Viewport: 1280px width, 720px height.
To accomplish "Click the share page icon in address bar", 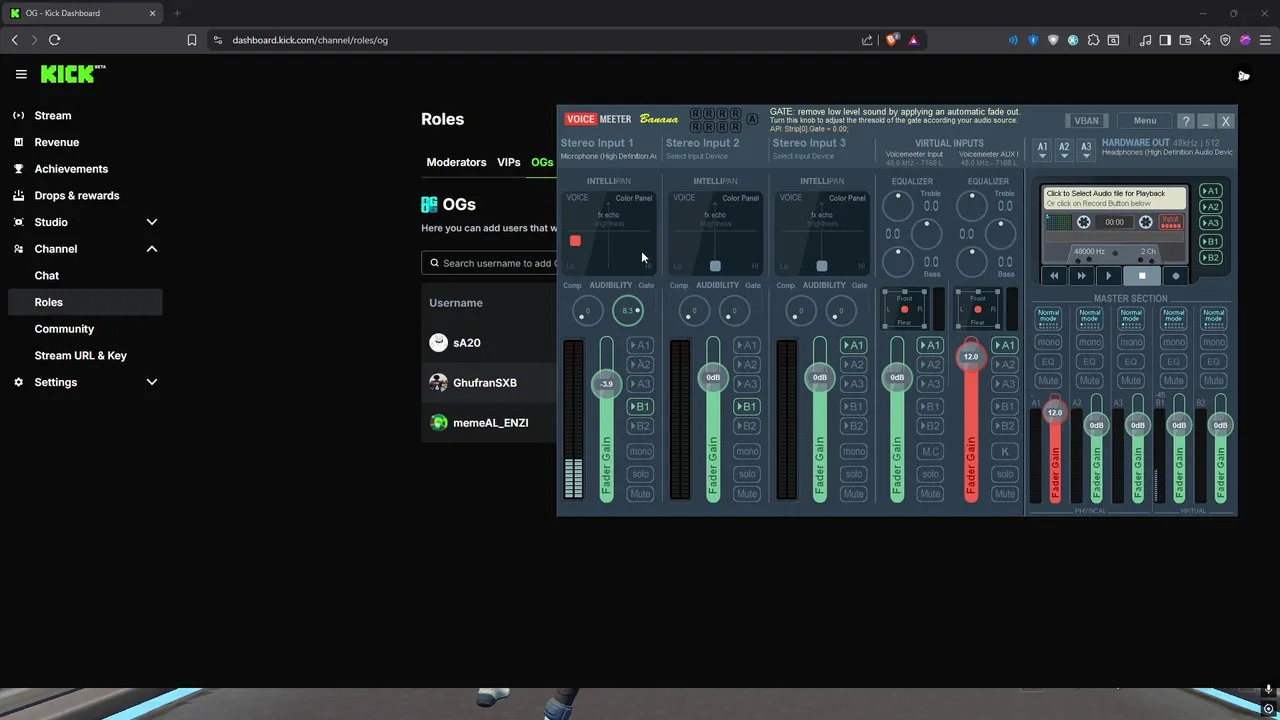I will tap(867, 40).
